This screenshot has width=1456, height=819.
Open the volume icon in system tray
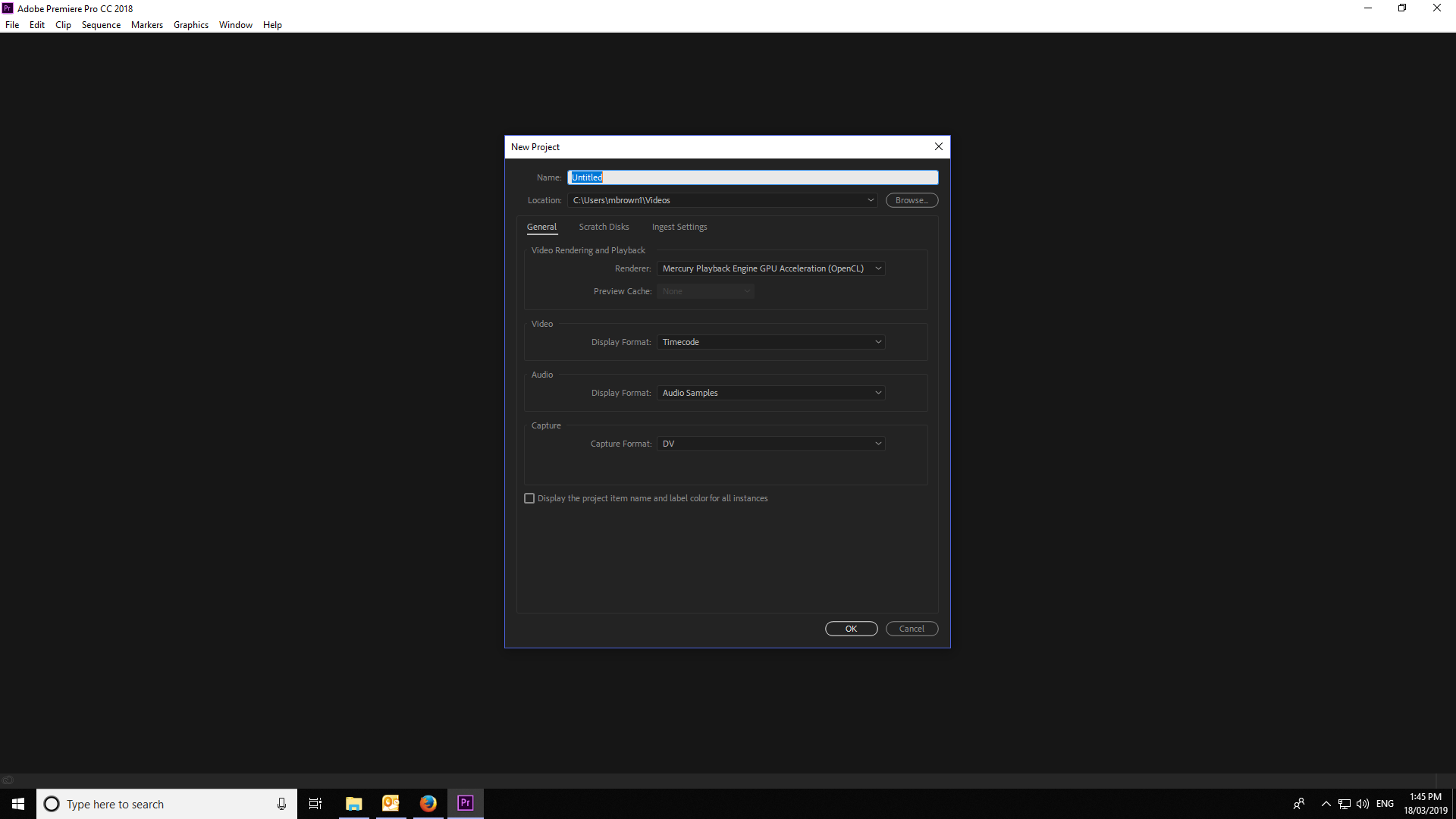tap(1363, 804)
